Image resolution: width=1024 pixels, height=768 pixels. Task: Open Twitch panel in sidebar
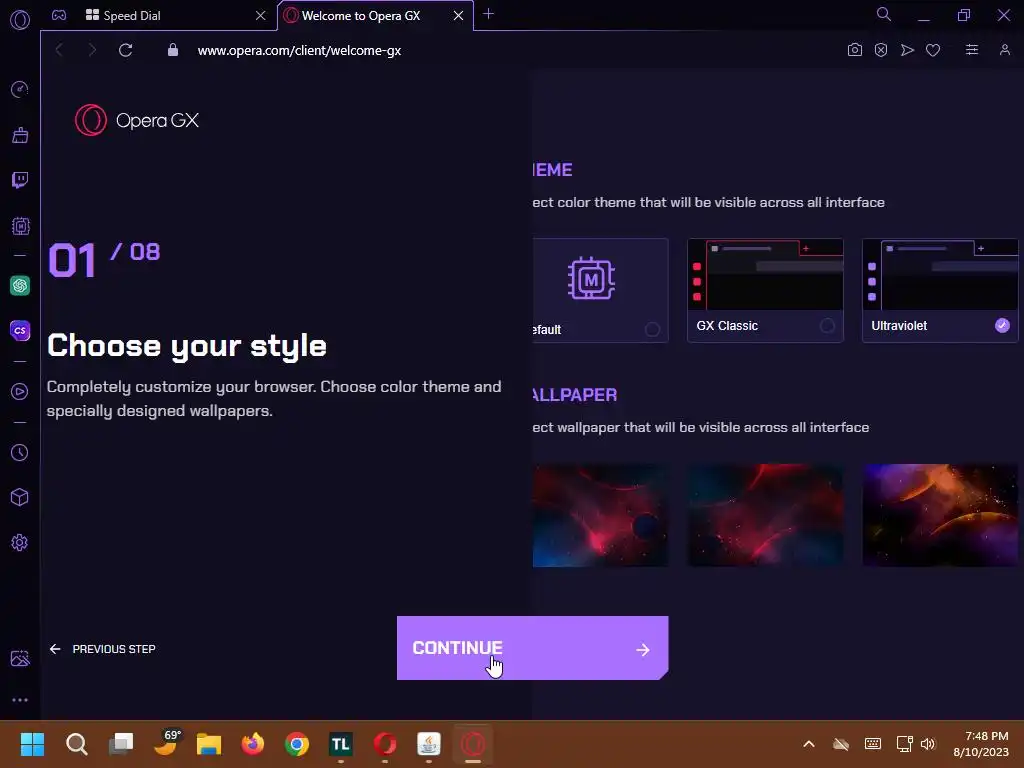click(x=20, y=180)
